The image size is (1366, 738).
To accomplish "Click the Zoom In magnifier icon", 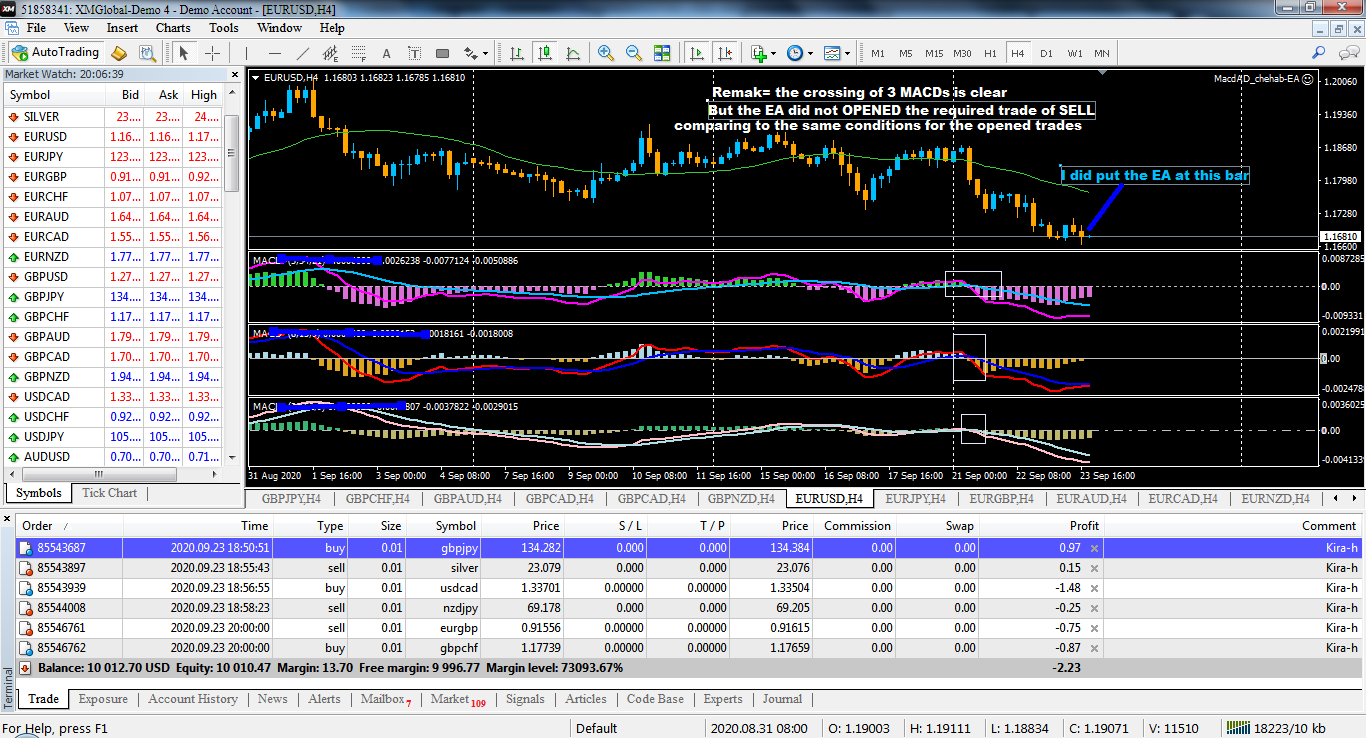I will [x=605, y=53].
